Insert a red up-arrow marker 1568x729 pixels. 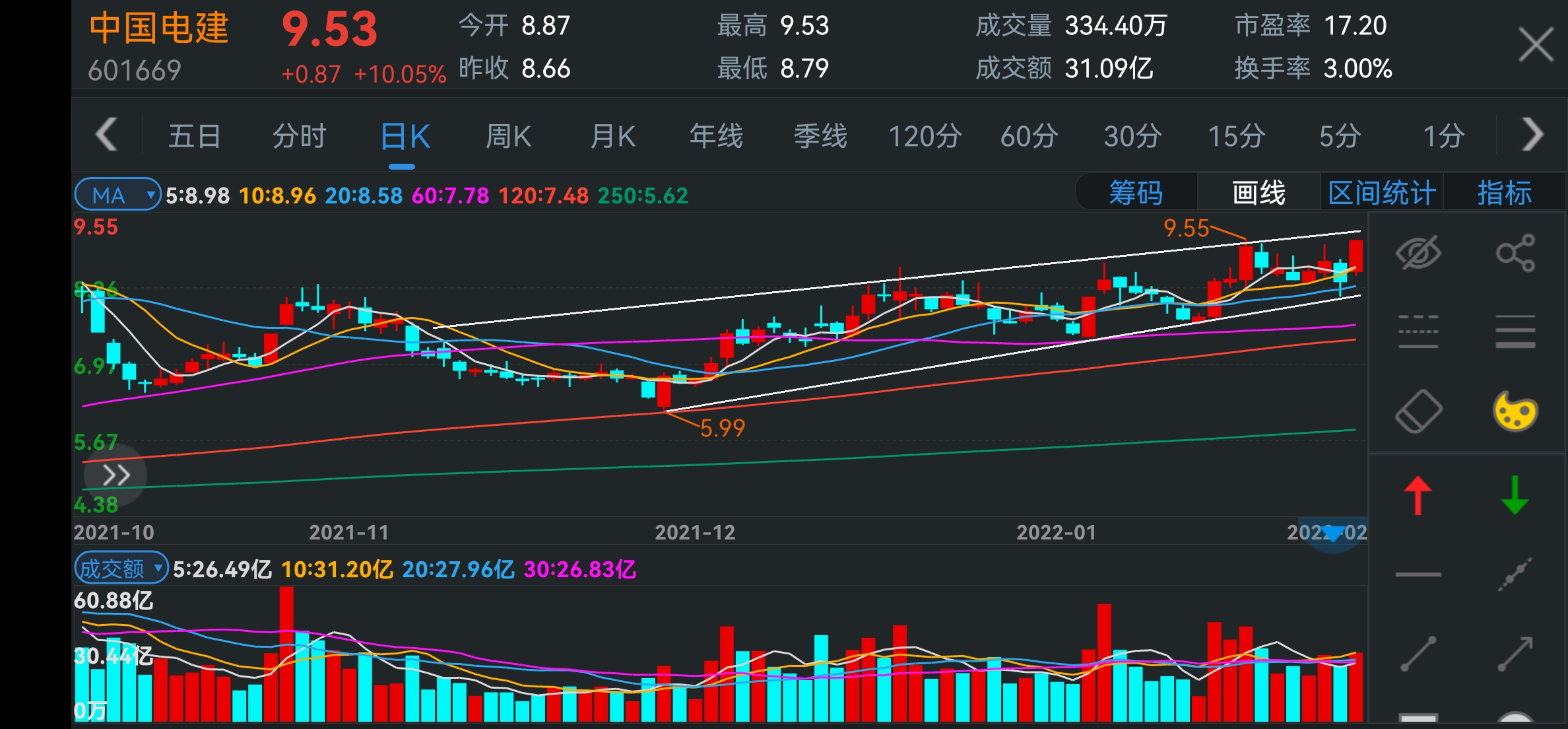(1418, 495)
